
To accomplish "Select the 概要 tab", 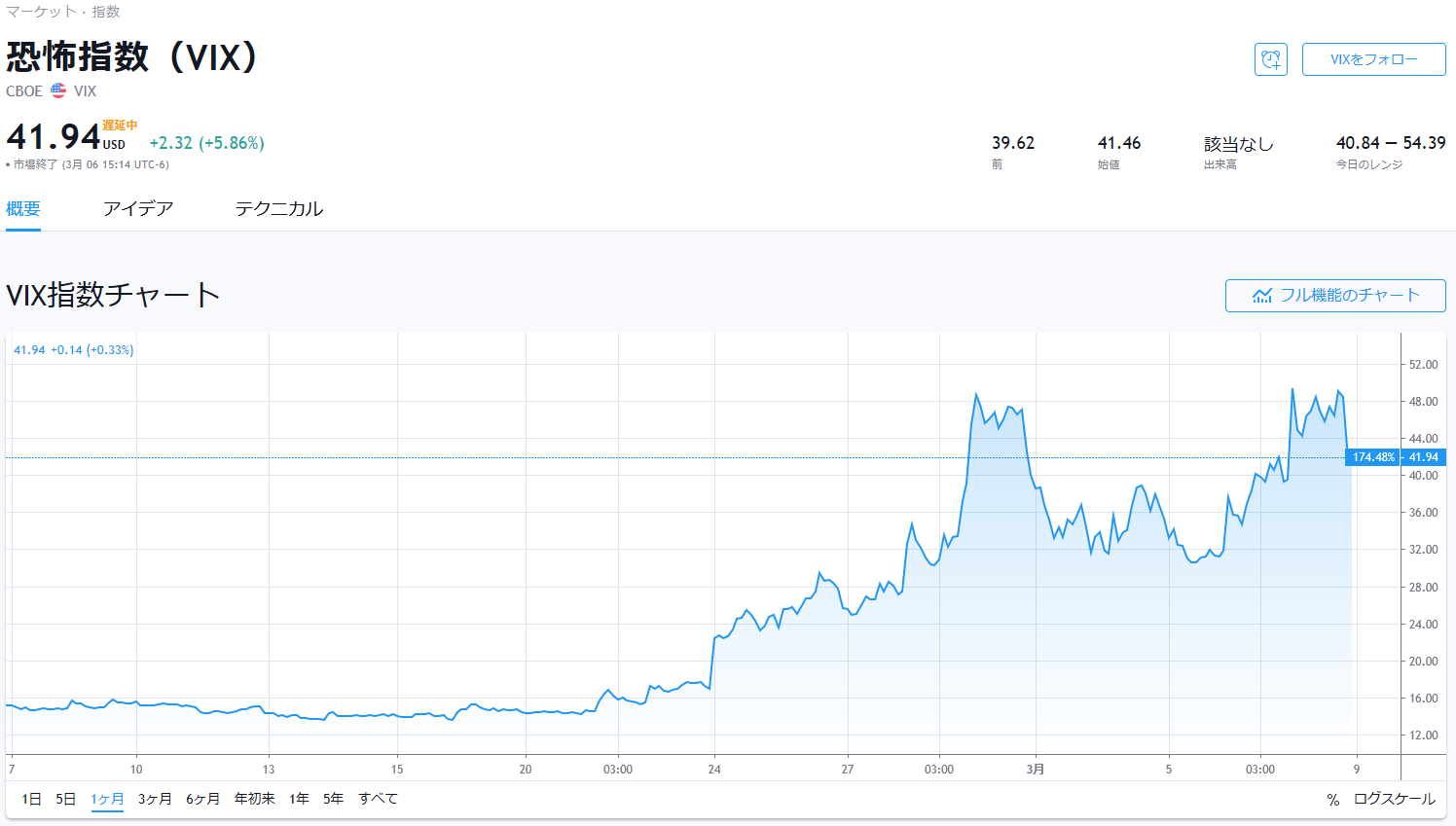I will click(23, 209).
